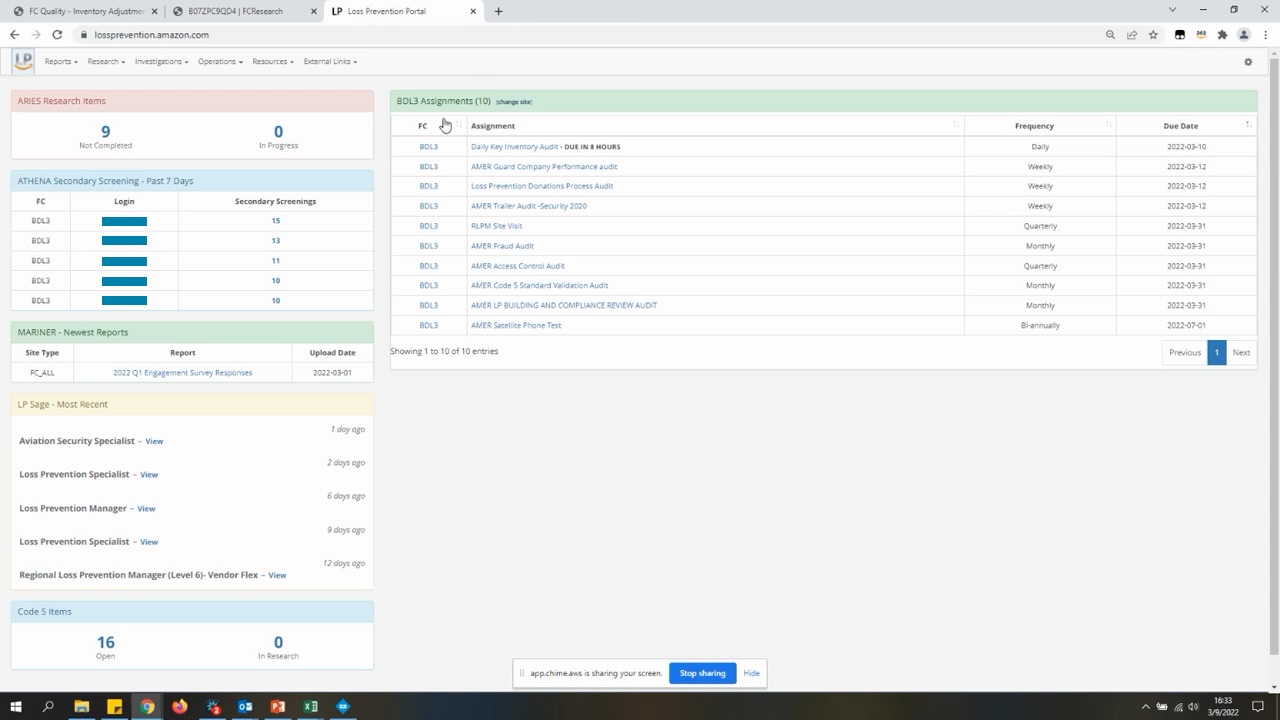
Task: Close the Loss Prevention Portal tab
Action: coord(473,11)
